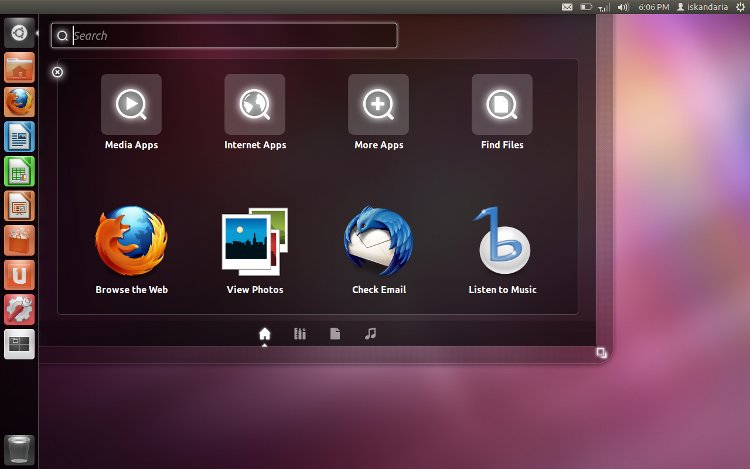Image resolution: width=750 pixels, height=469 pixels.
Task: Click the 'Find Files' label
Action: tap(502, 145)
